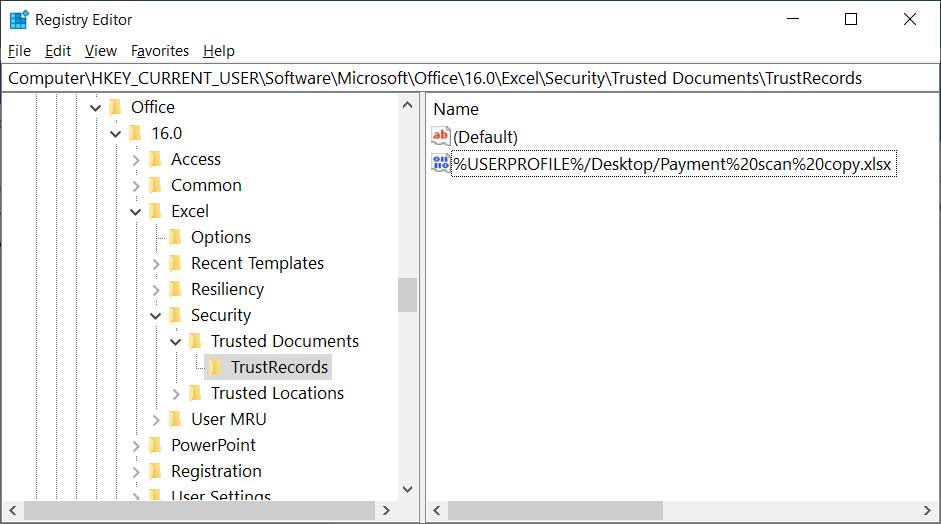Screen dimensions: 941x524
Task: Expand the Registration tree node
Action: pyautogui.click(x=136, y=472)
